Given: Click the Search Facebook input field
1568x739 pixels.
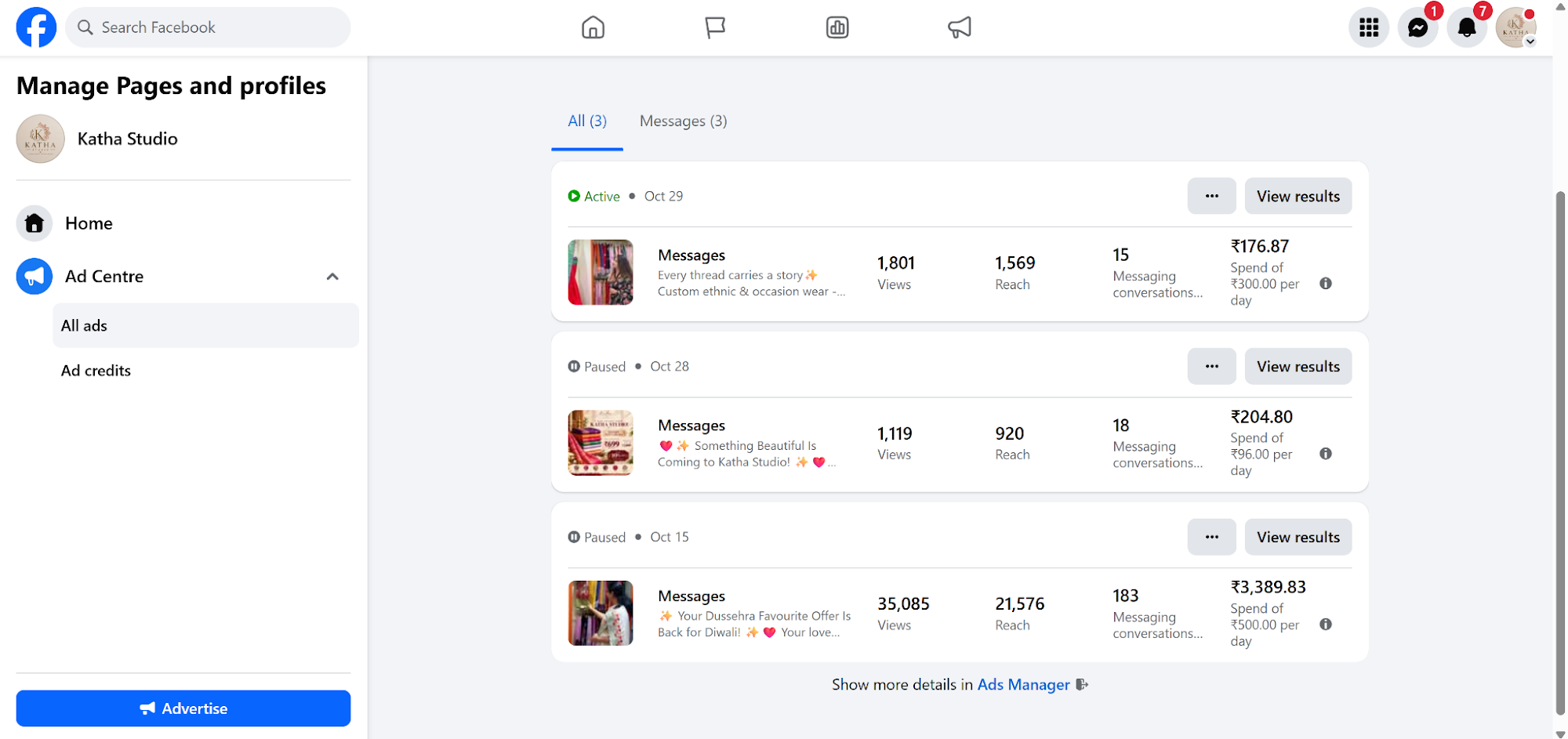Looking at the screenshot, I should click(x=208, y=27).
